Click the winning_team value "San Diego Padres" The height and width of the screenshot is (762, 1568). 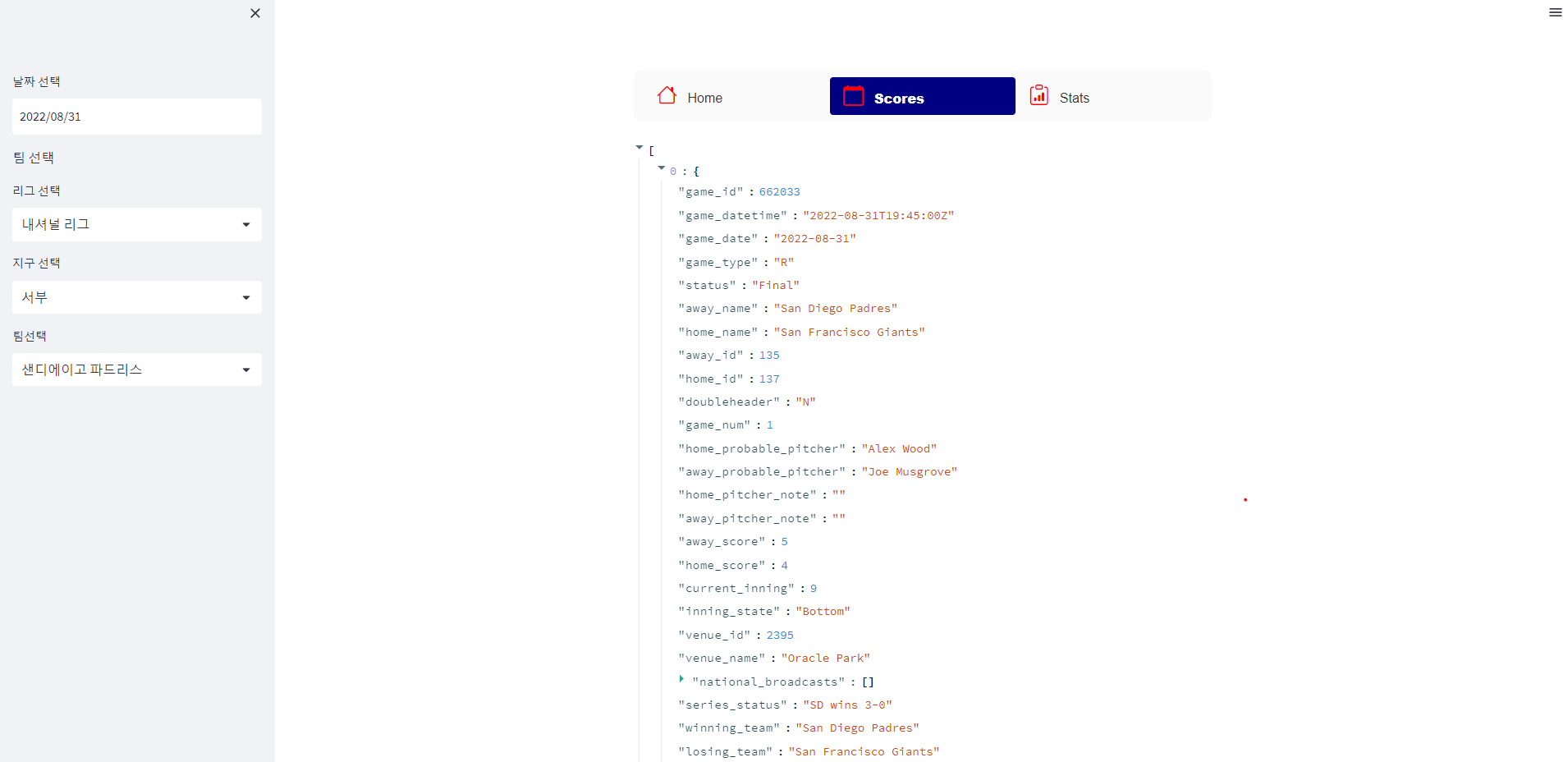(857, 728)
